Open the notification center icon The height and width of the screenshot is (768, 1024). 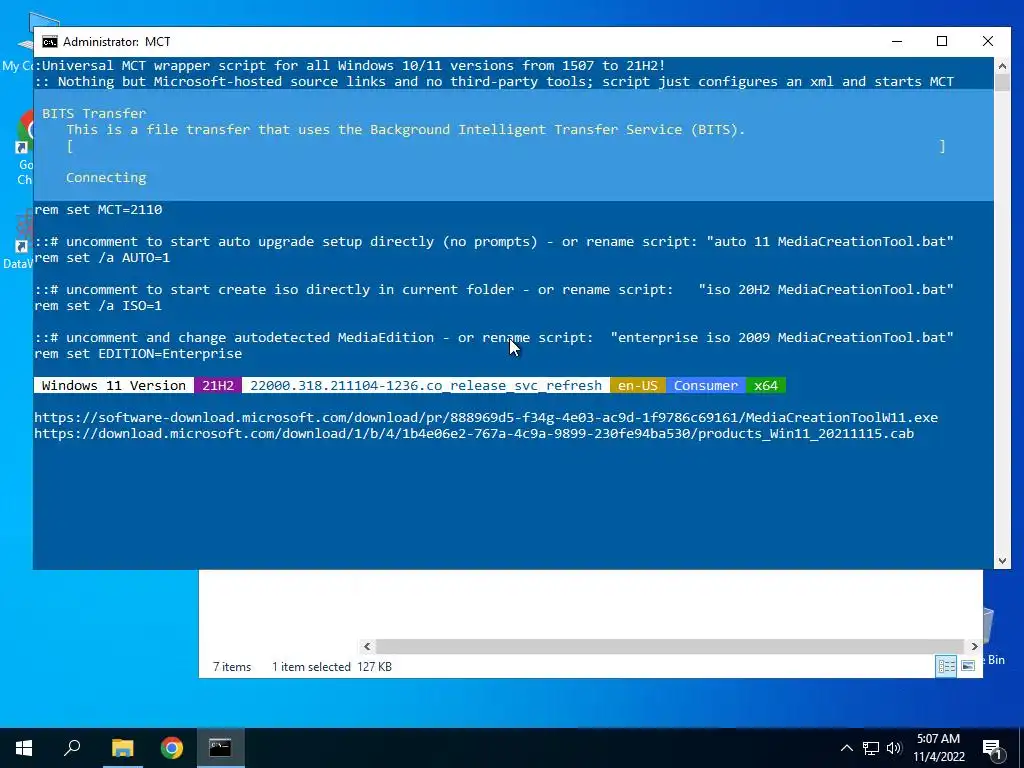click(x=993, y=748)
